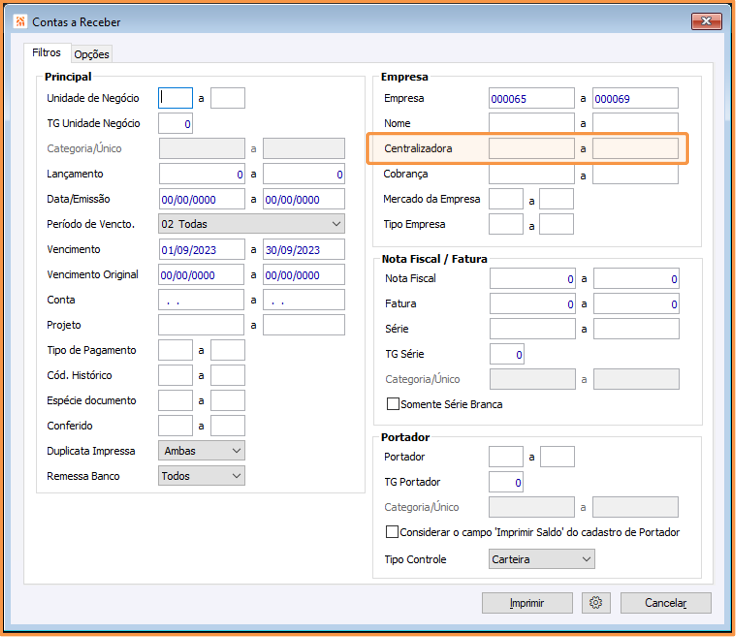The width and height of the screenshot is (742, 642).
Task: Enable the Somente Série Branca checkbox
Action: coord(393,404)
